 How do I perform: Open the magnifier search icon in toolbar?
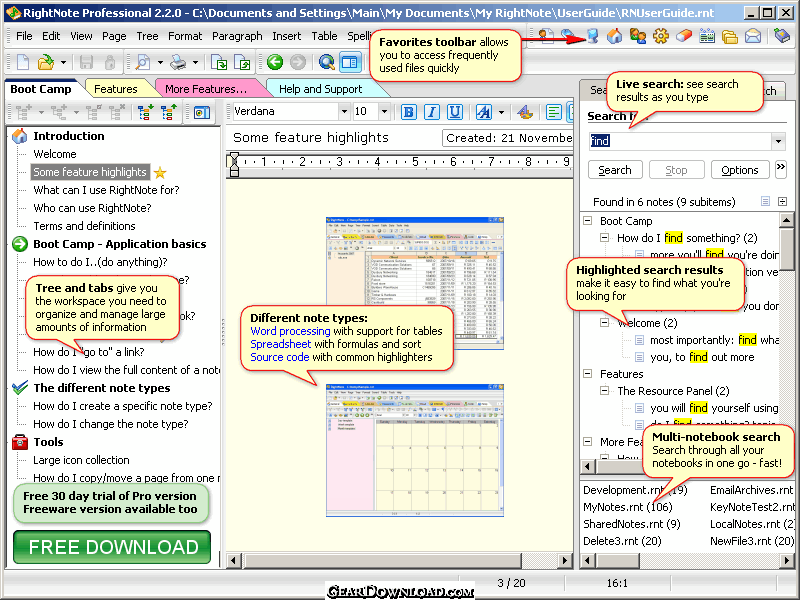327,62
